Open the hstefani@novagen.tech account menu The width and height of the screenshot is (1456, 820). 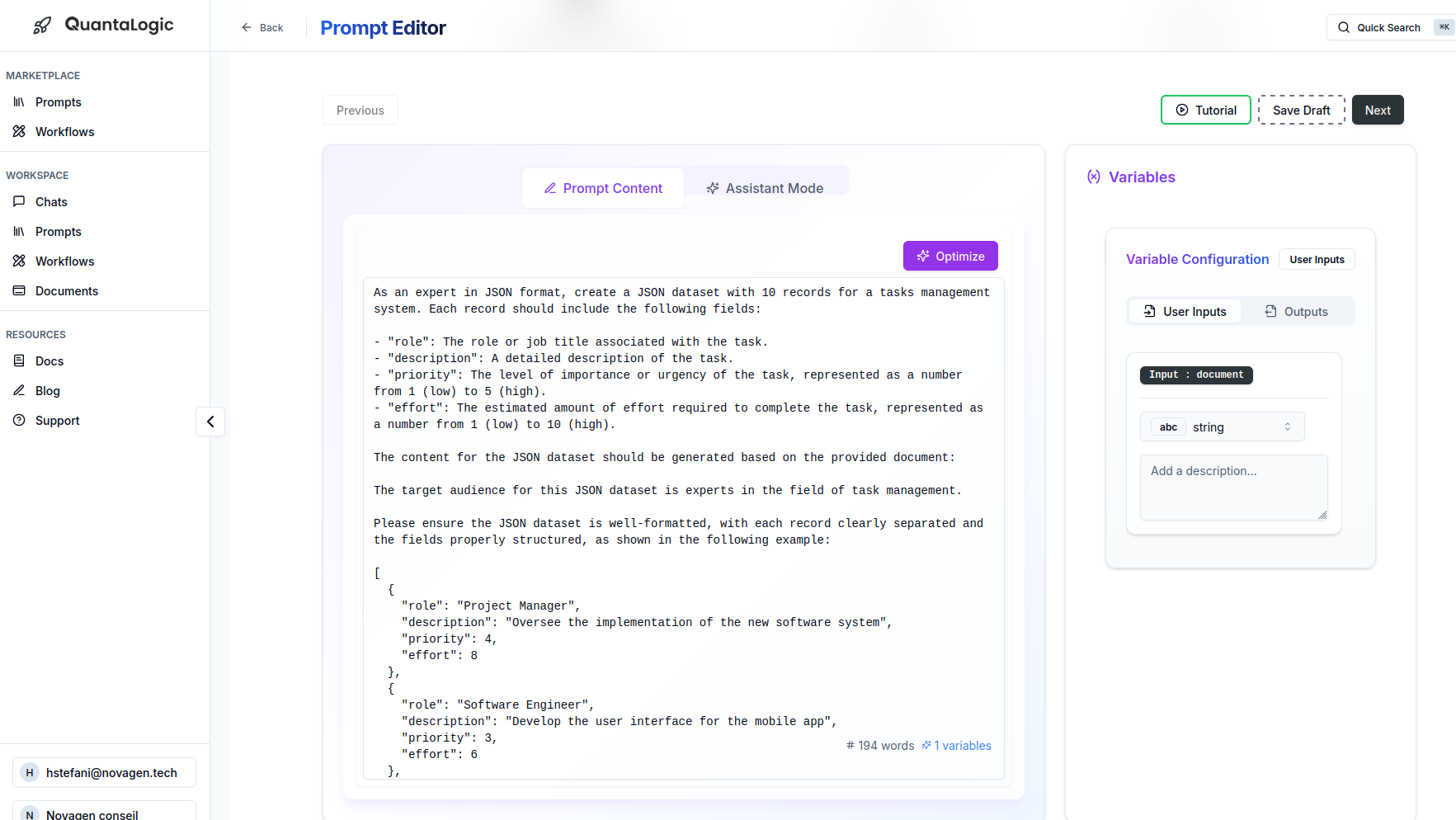(x=105, y=772)
